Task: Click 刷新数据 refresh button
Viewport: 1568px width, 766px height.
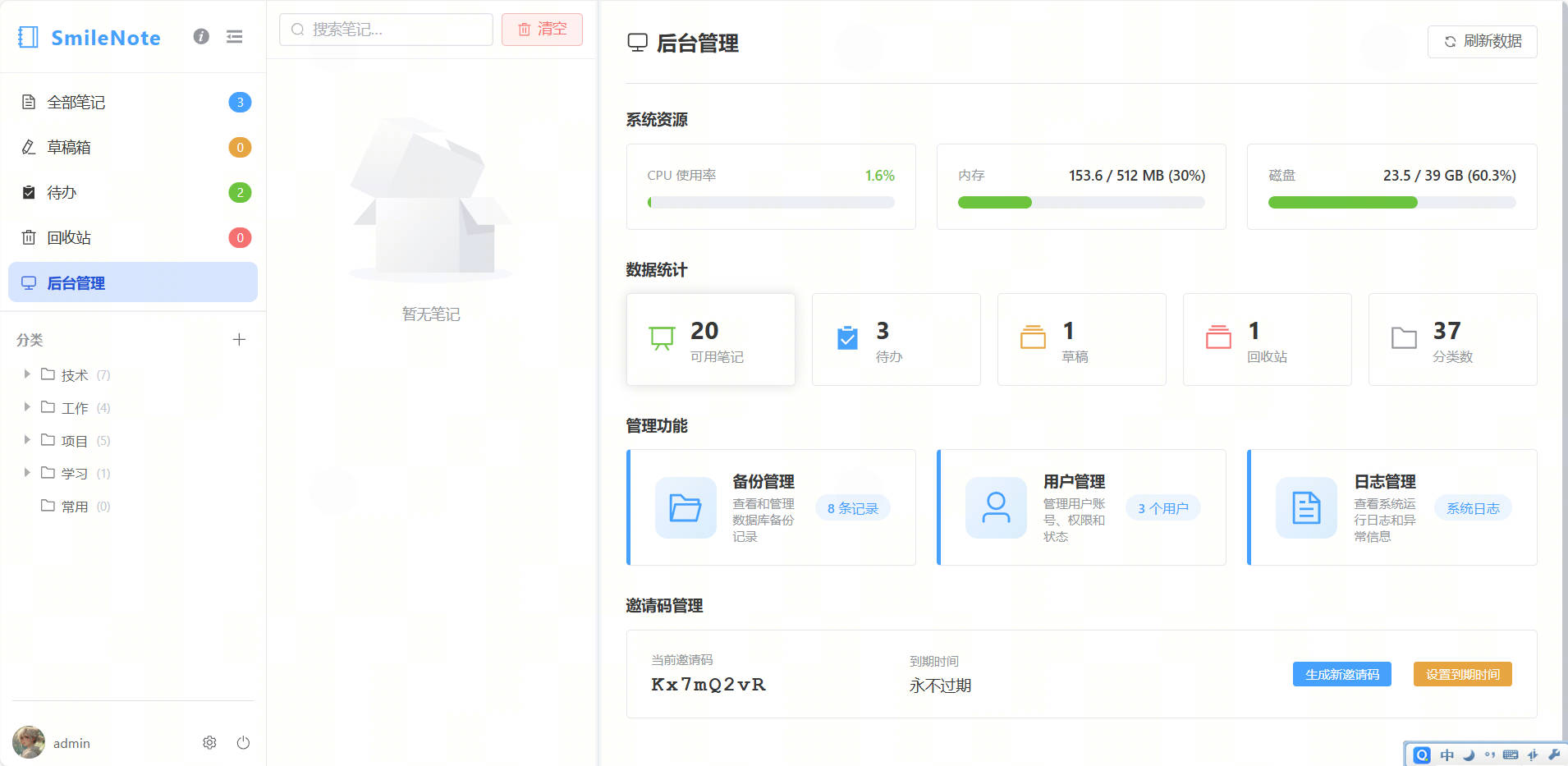Action: click(x=1483, y=41)
